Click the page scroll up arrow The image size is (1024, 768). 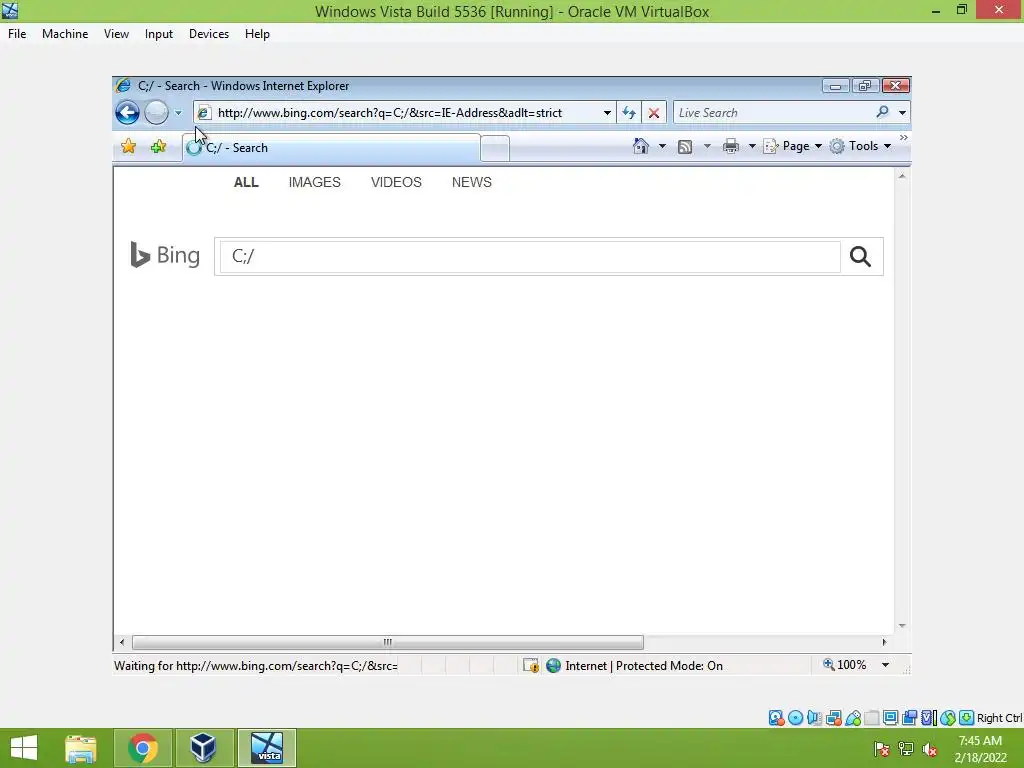coord(902,176)
